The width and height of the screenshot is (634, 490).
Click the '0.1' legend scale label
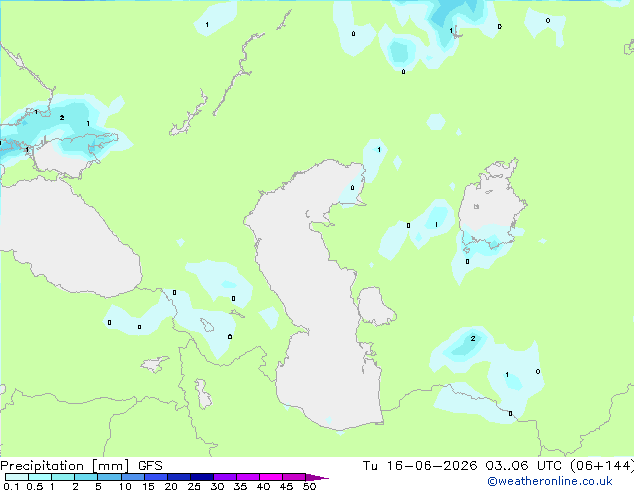coord(11,486)
